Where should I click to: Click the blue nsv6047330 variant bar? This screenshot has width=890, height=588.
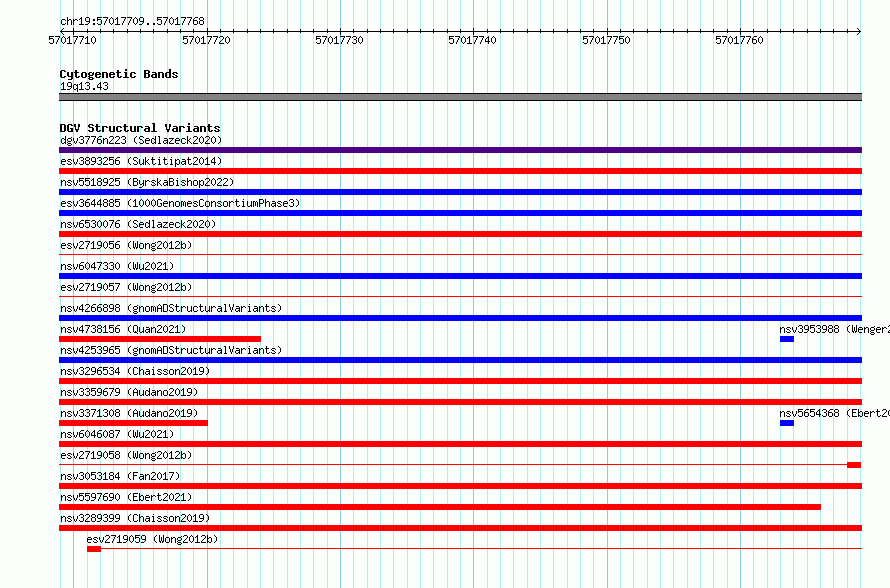point(460,276)
